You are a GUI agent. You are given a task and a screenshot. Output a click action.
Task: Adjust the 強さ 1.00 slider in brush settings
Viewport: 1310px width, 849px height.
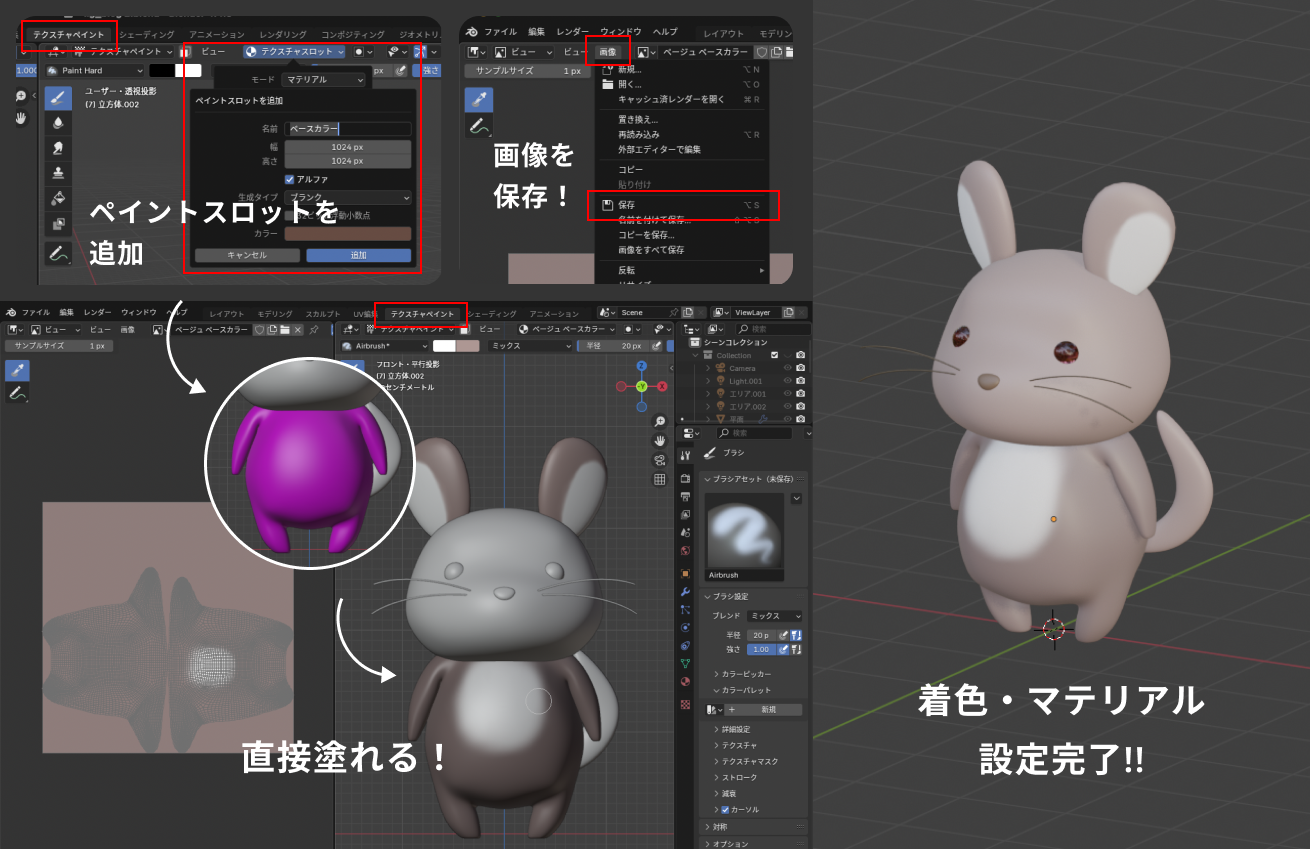[763, 649]
